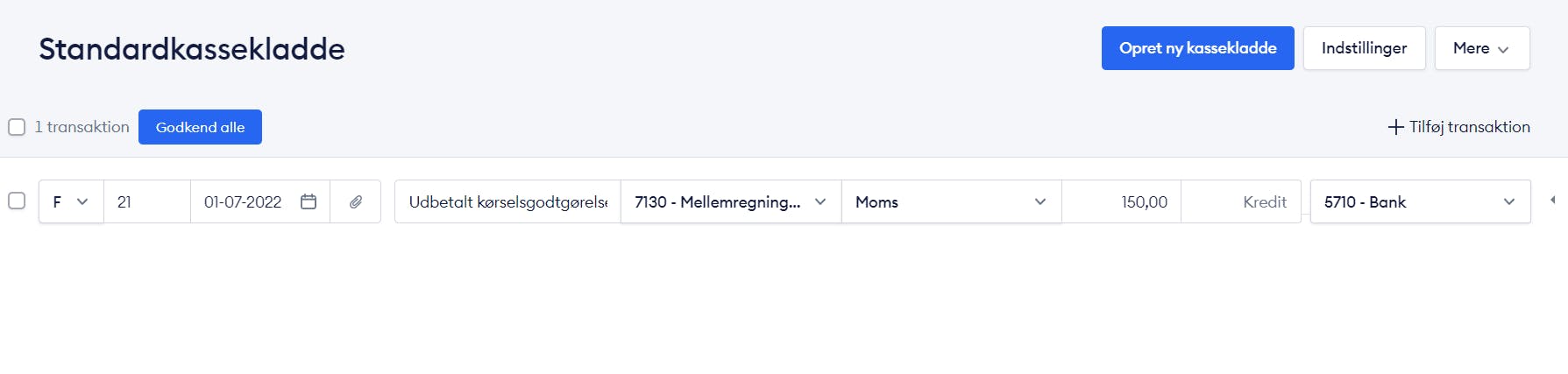
Task: Open Indstillinger
Action: [x=1365, y=48]
